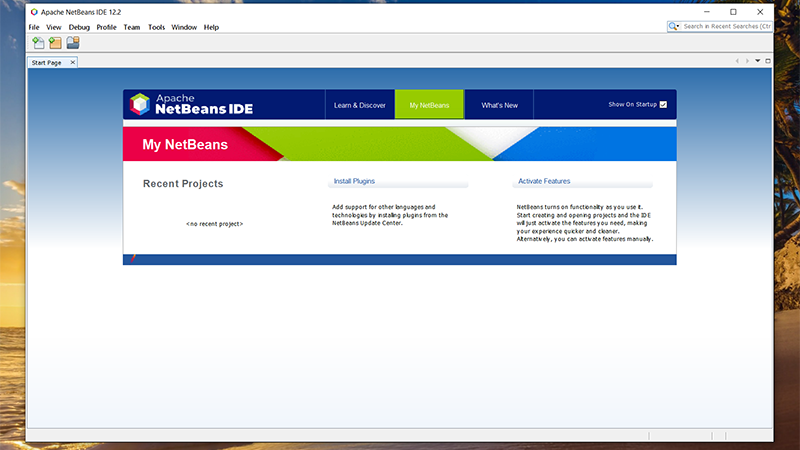The width and height of the screenshot is (800, 450).
Task: Click the Activate Features link
Action: click(x=544, y=181)
